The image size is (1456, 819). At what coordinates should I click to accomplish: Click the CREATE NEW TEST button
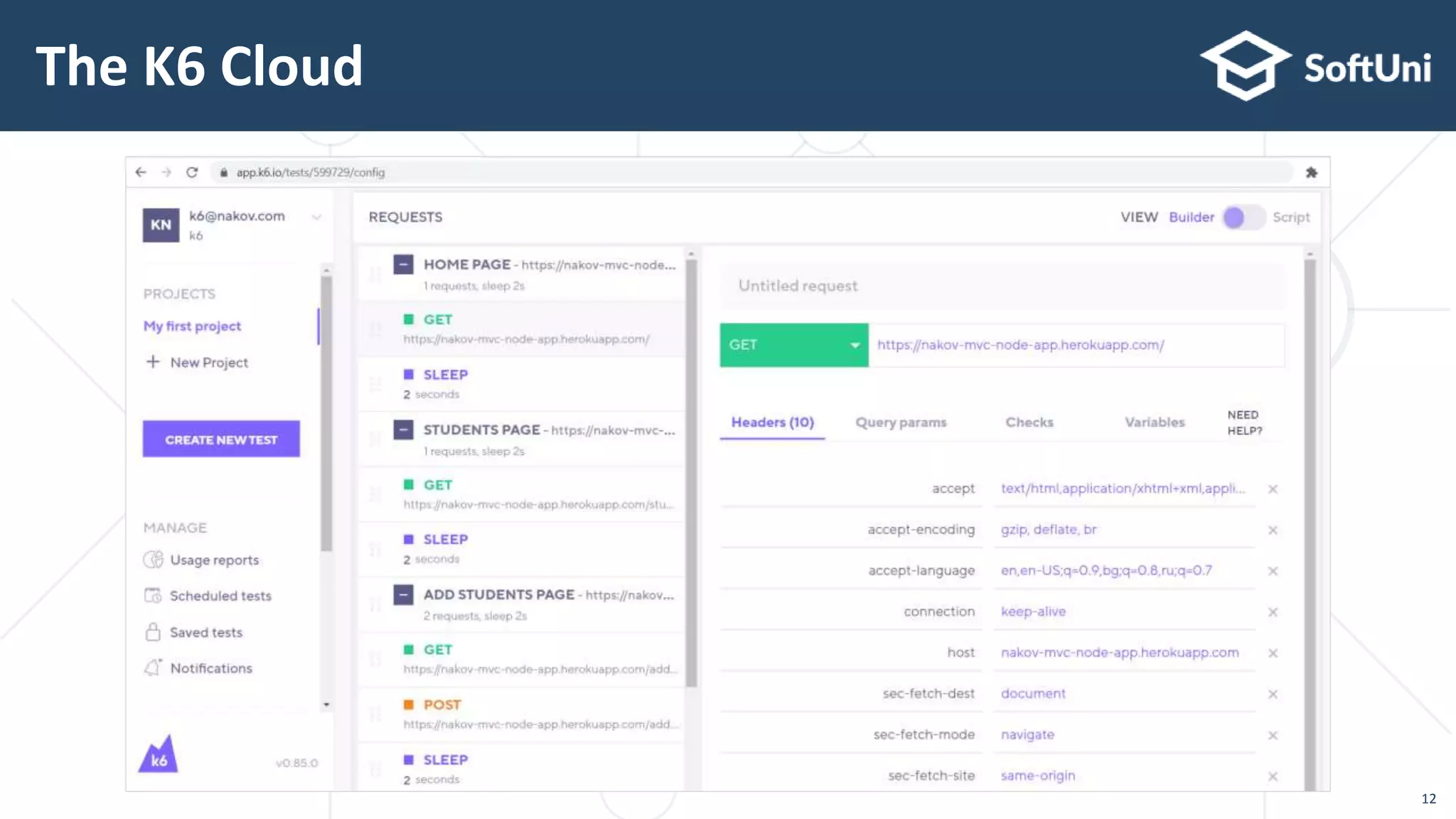pos(221,439)
